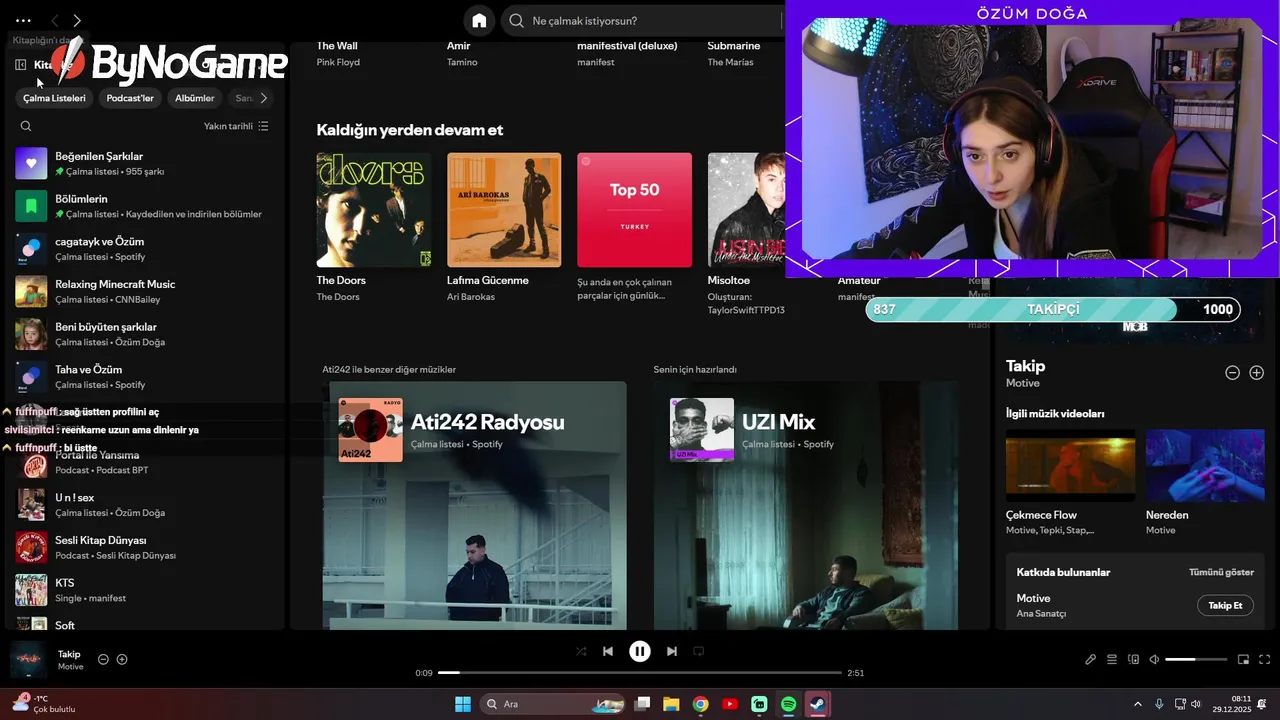Open 'Taha ve Özüm' blend playlist

pyautogui.click(x=145, y=376)
